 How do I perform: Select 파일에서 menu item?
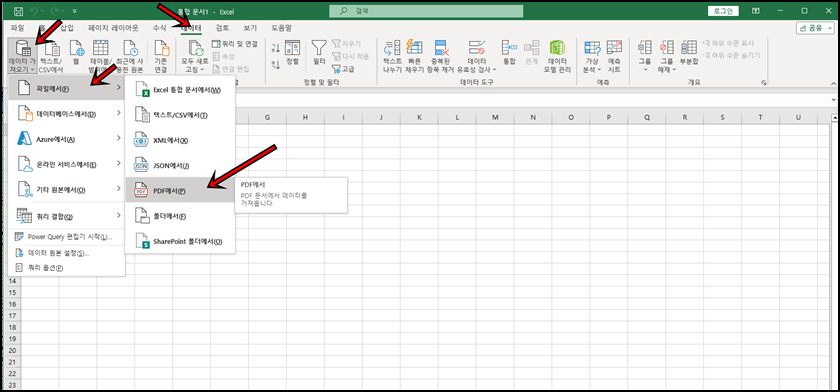[66, 88]
